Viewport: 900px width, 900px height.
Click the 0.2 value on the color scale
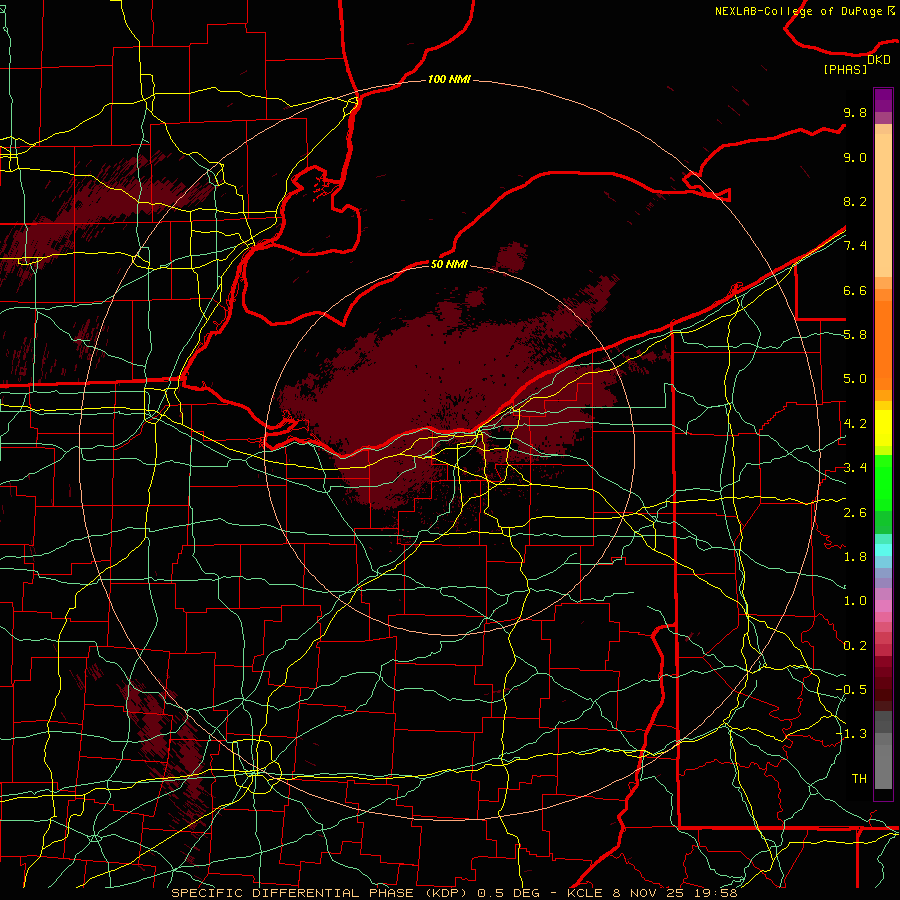pos(855,646)
